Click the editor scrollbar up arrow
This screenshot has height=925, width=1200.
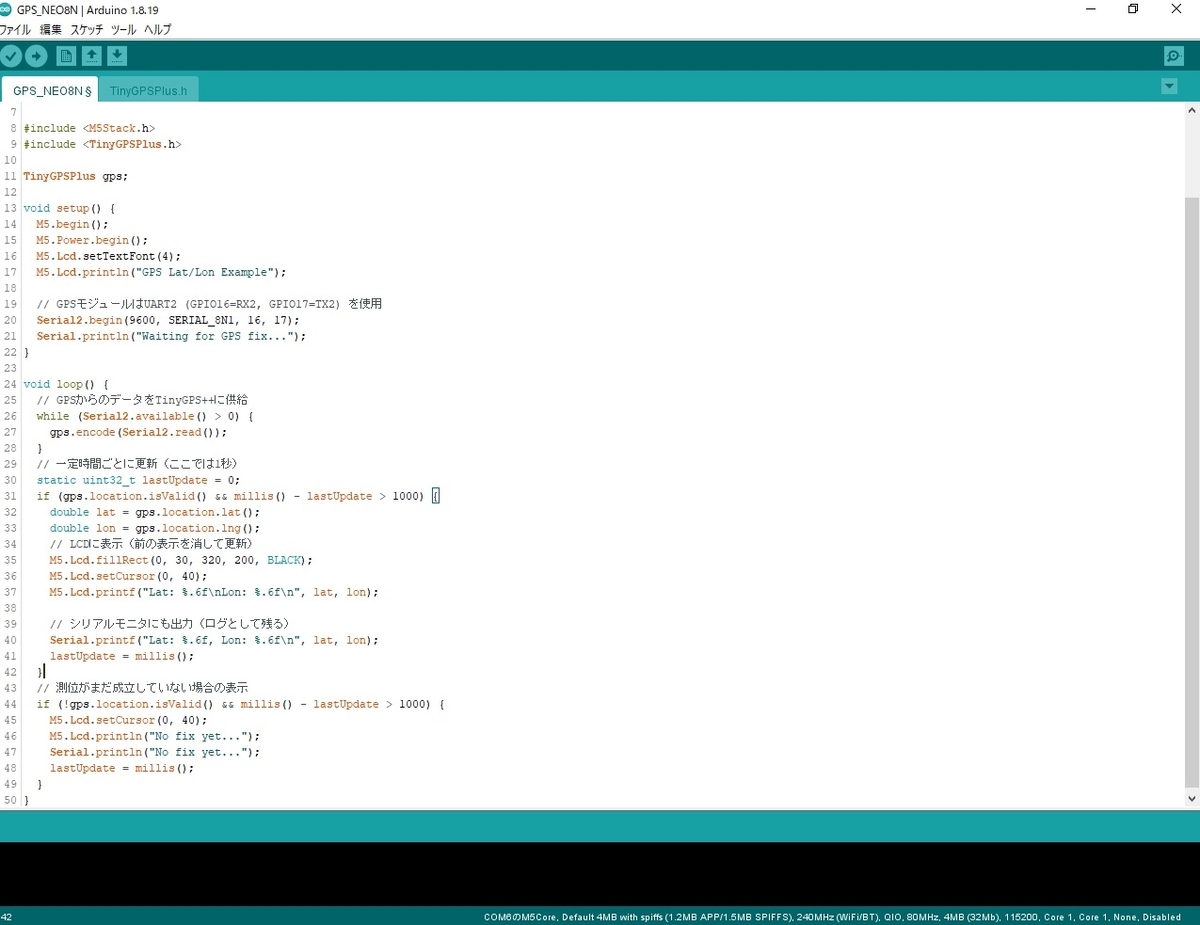pos(1191,110)
